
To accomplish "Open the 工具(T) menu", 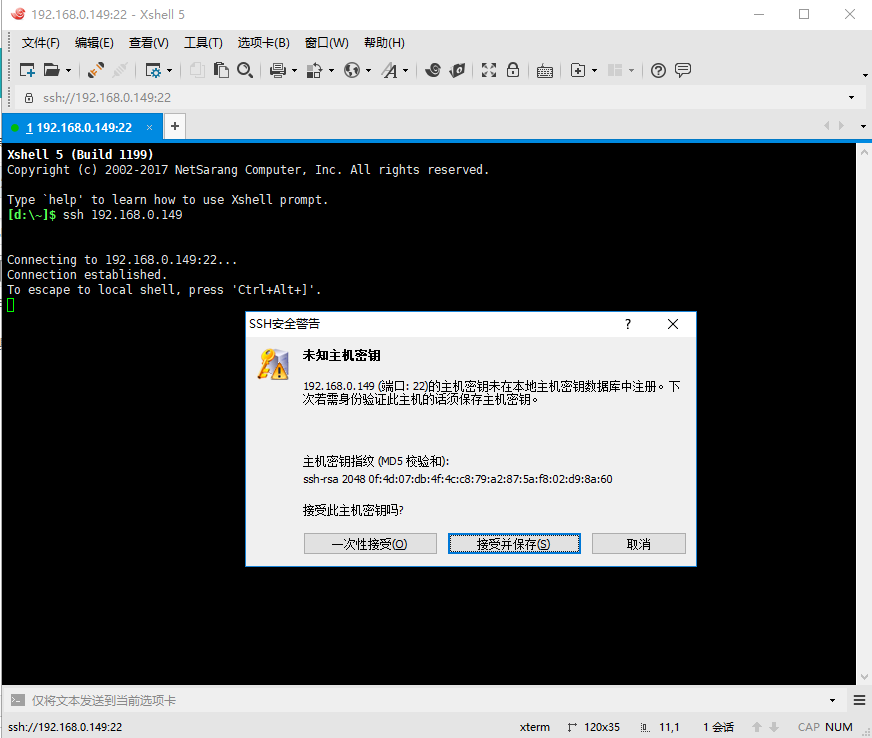I will click(x=203, y=42).
